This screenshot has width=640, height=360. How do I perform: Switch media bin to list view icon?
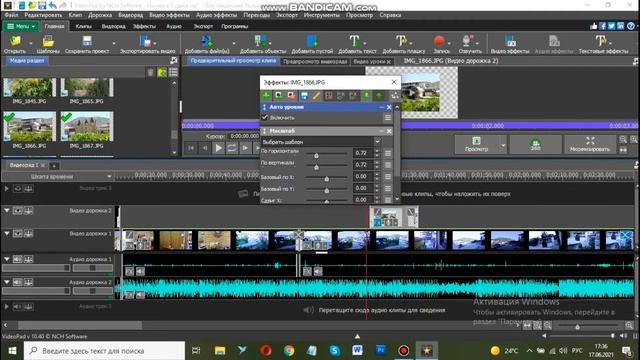pos(173,72)
